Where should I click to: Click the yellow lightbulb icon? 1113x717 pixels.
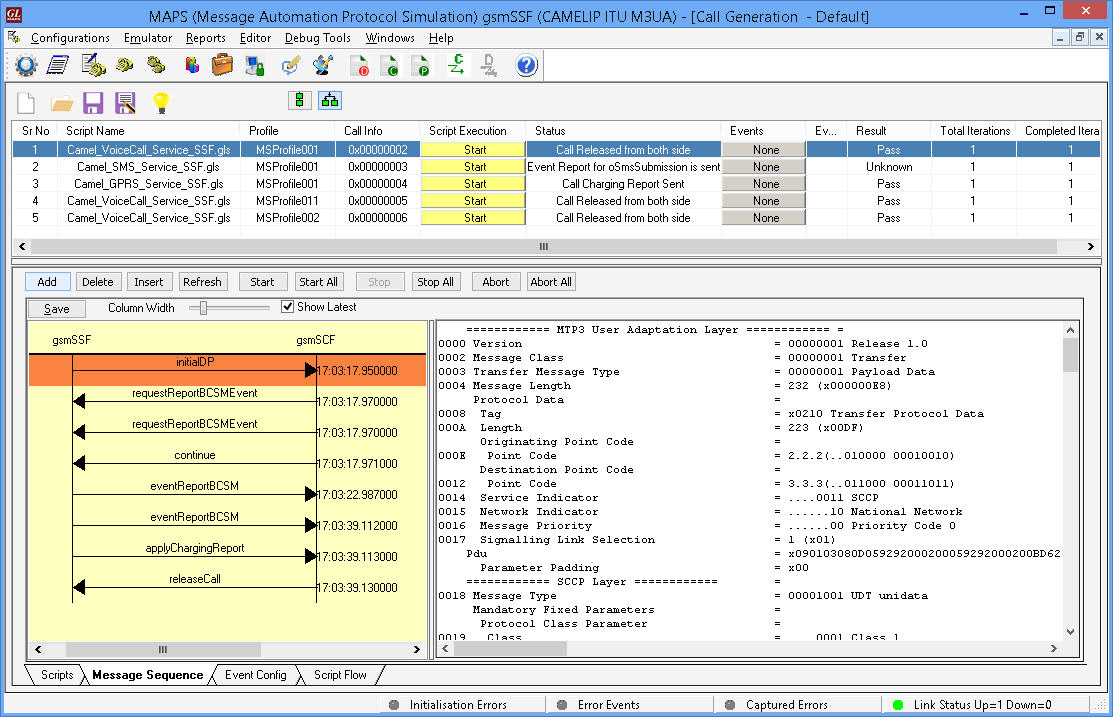(161, 103)
